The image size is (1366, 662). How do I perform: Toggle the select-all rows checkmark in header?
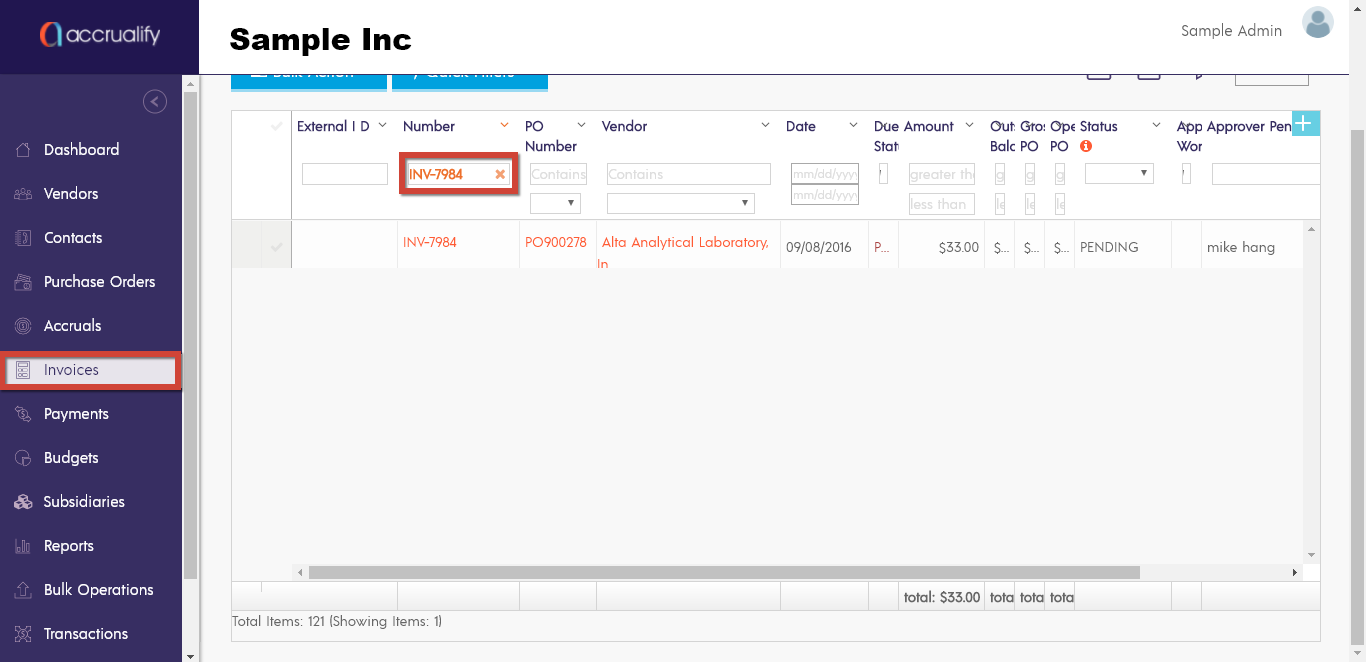click(277, 126)
